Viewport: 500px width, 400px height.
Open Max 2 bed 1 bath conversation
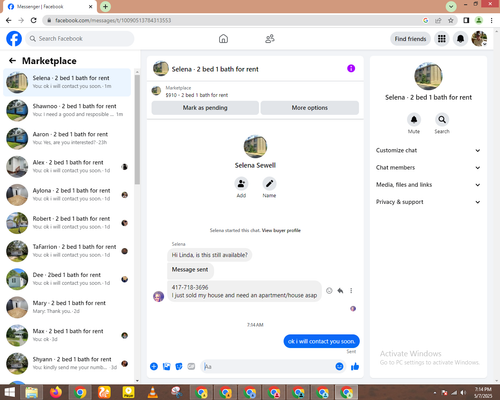67,335
